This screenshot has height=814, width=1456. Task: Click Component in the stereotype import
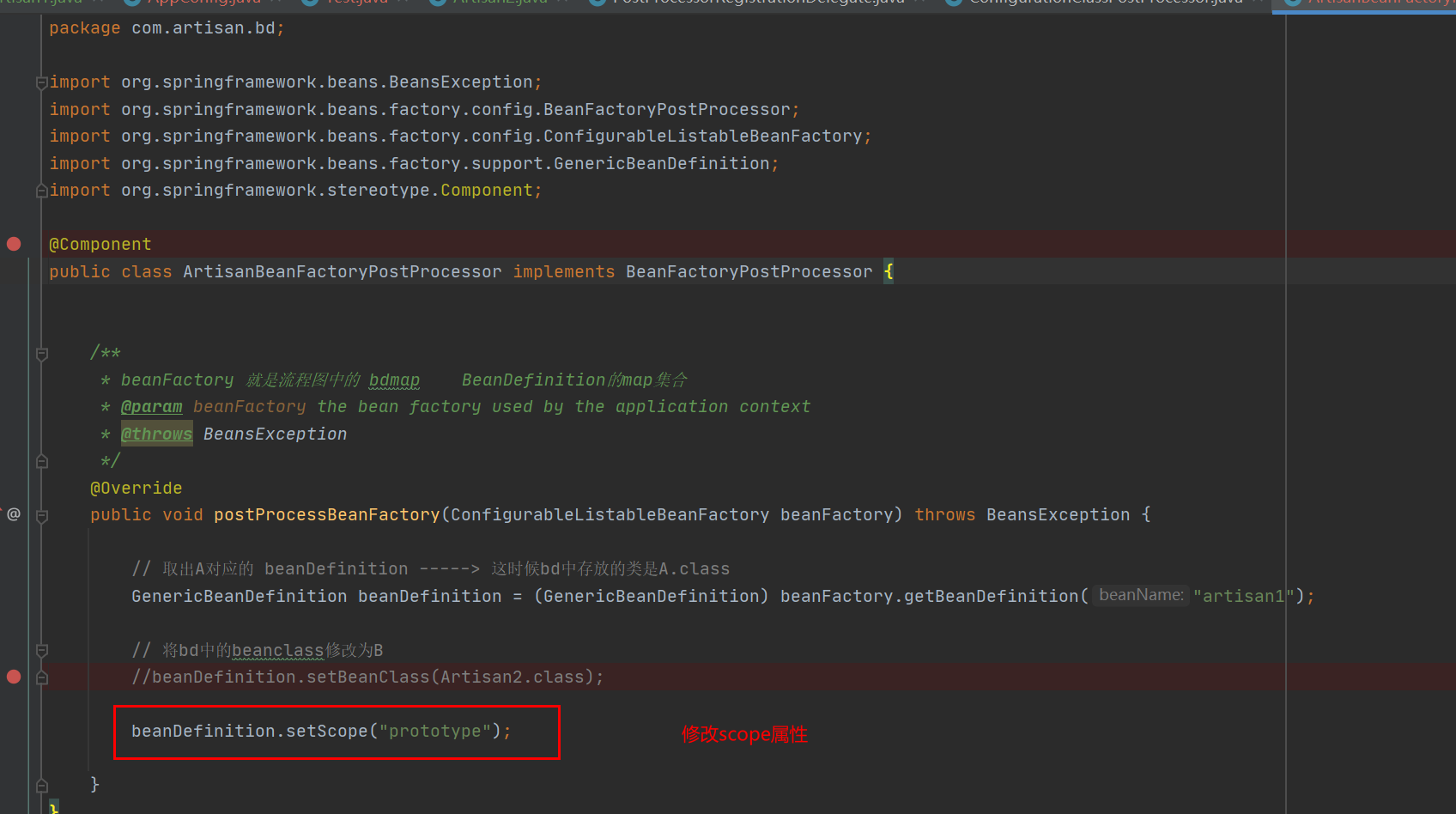pos(486,191)
